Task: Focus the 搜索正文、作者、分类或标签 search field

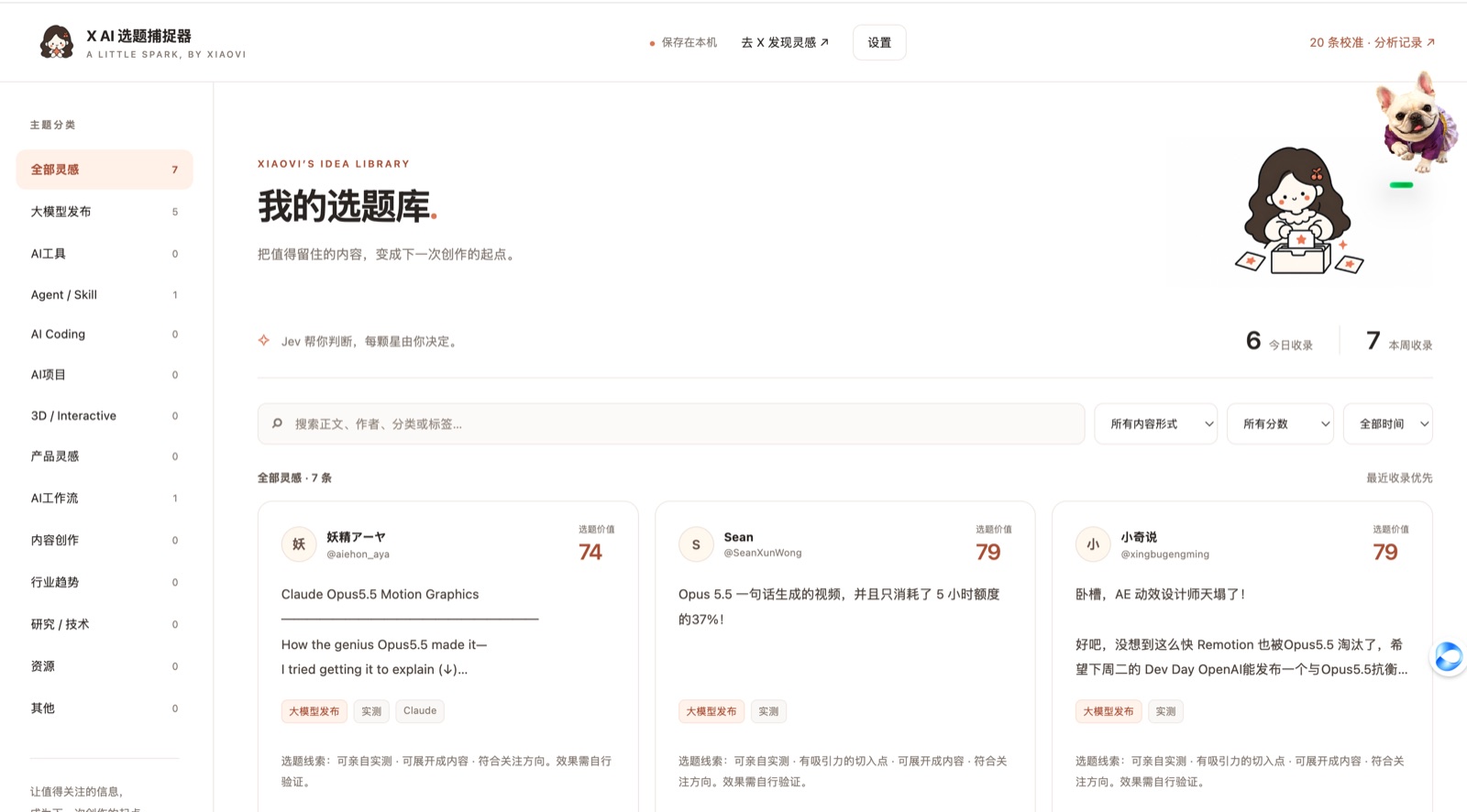Action: tap(671, 423)
